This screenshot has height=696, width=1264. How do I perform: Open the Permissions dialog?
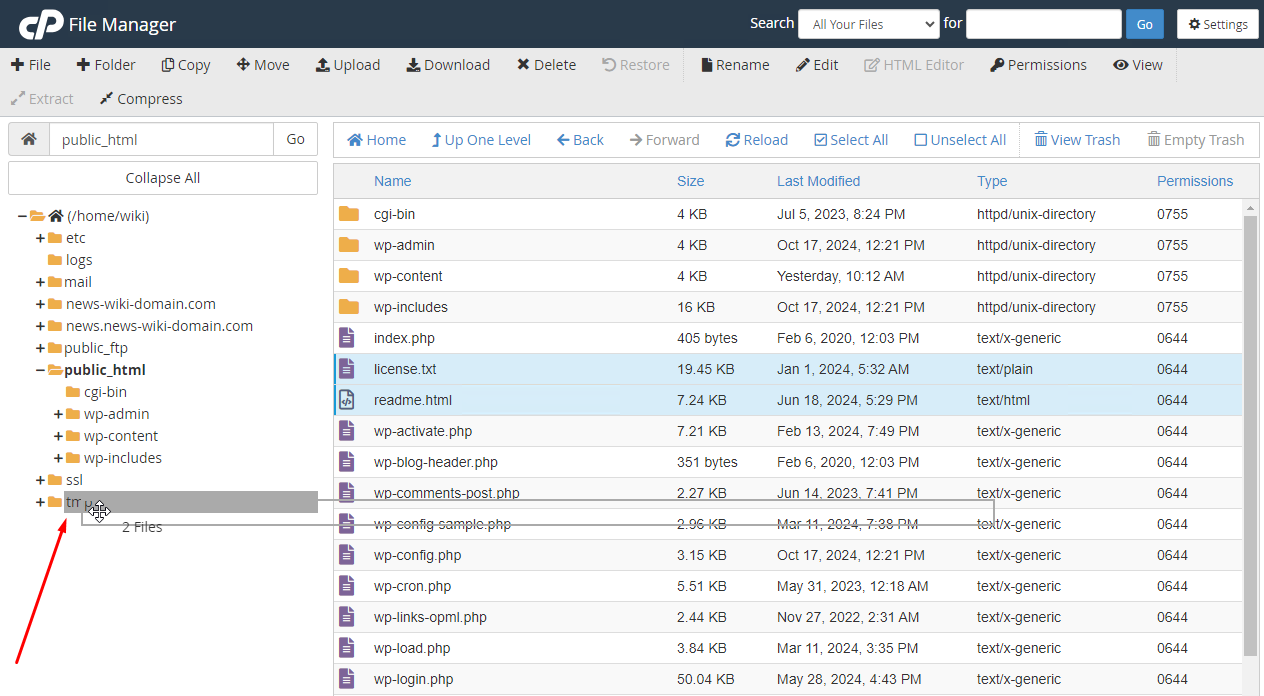[1038, 65]
